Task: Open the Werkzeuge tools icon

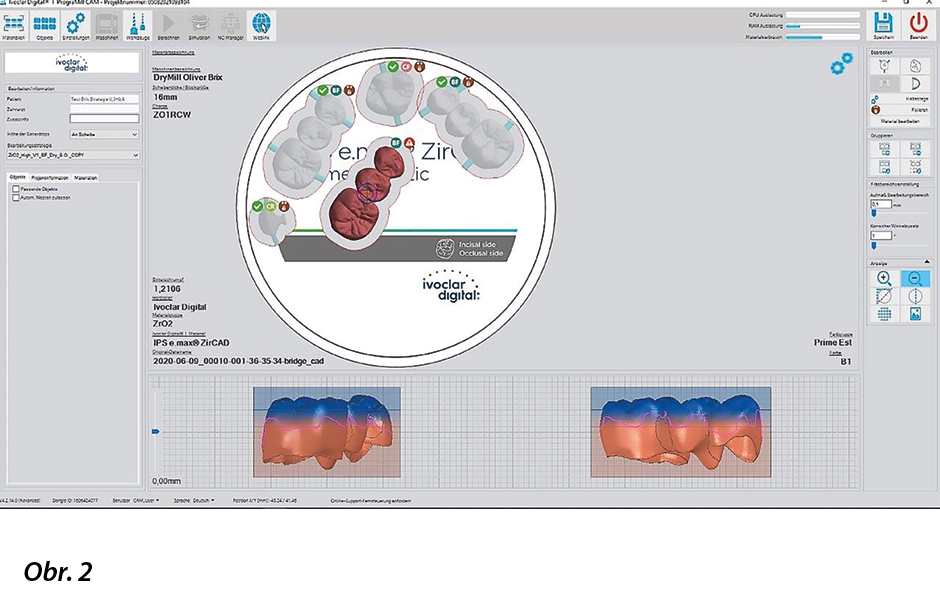Action: click(x=138, y=27)
